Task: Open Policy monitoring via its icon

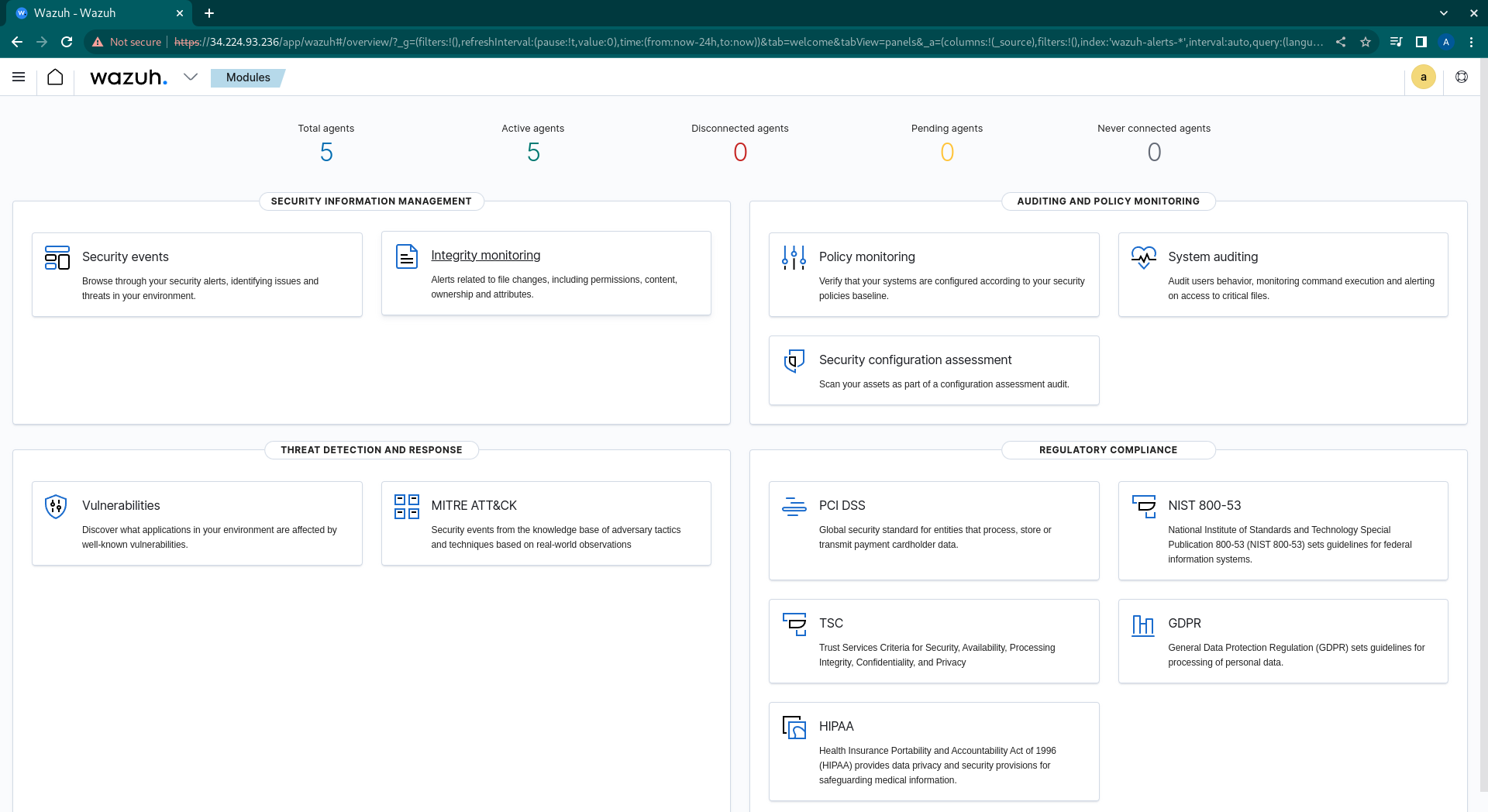Action: point(794,258)
